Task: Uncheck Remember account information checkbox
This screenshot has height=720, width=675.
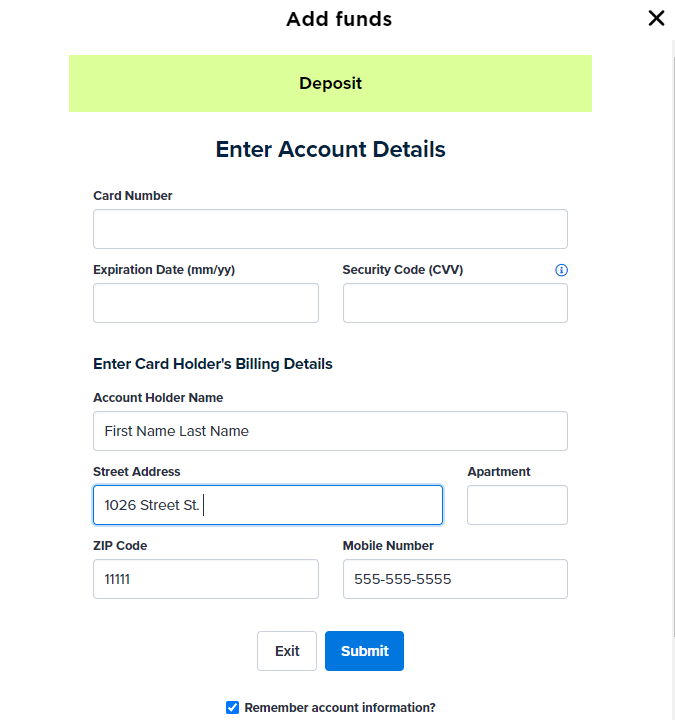Action: [x=232, y=707]
